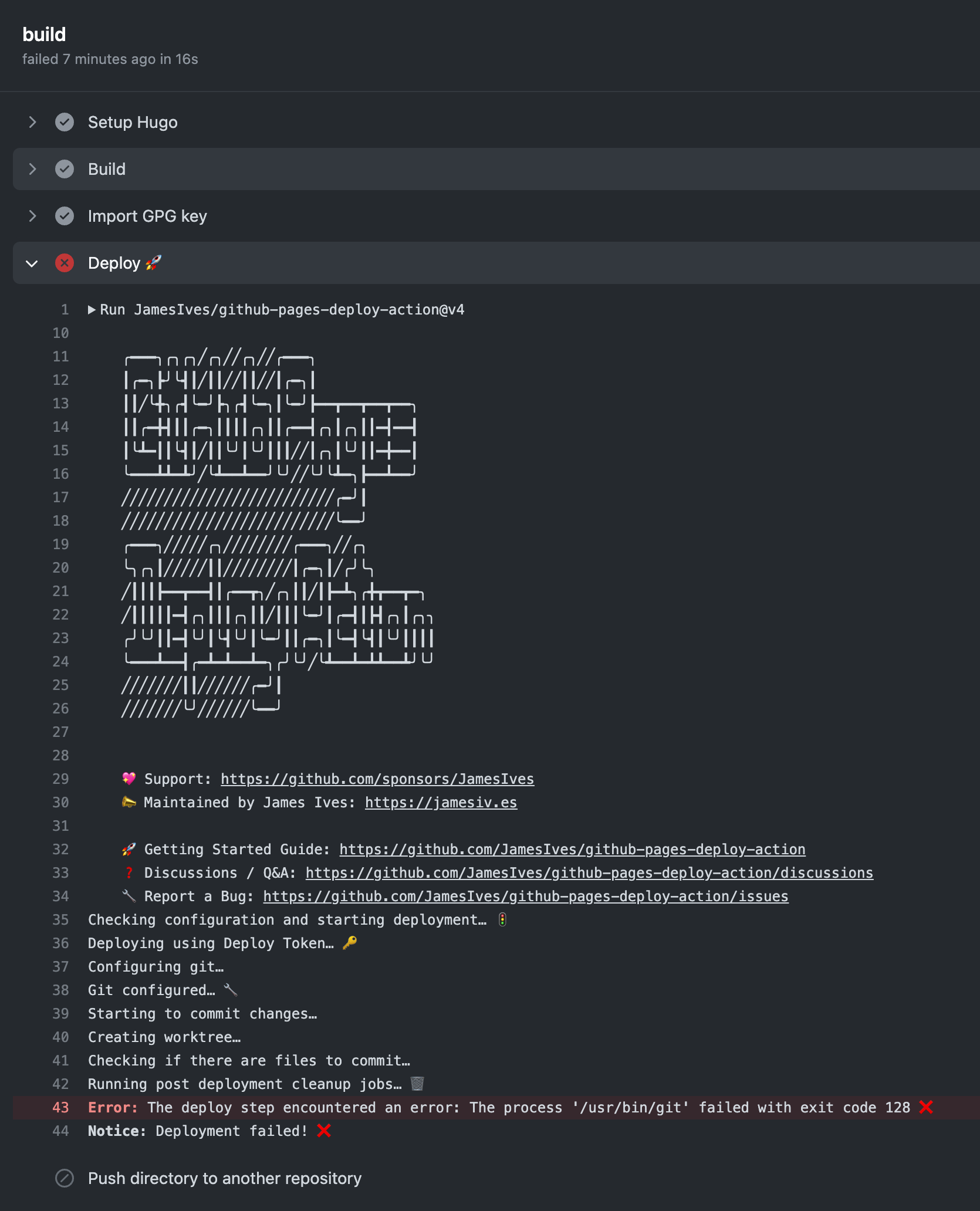Screen dimensions: 980x1211
Task: Open the github.com/sponsors/JamesIves link
Action: click(377, 779)
